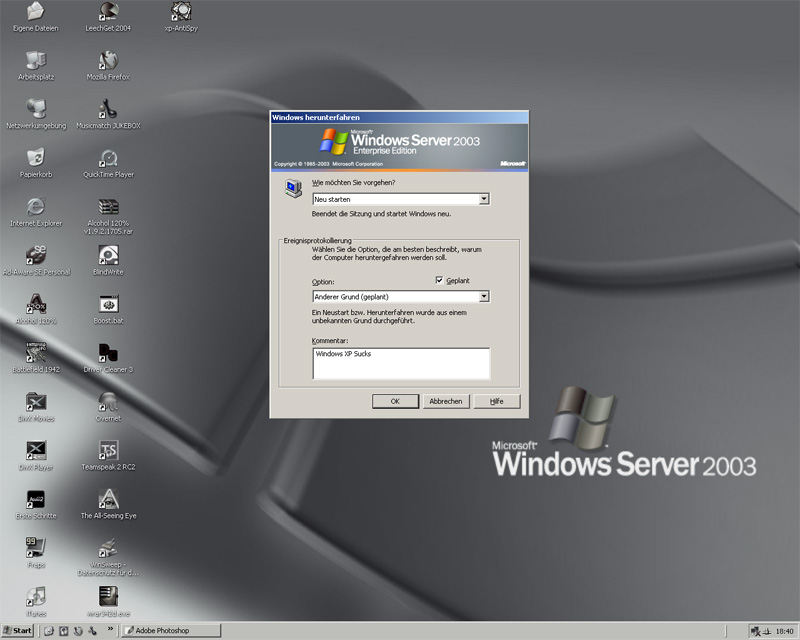Click the Musicmatch icon in quick launch
The height and width of the screenshot is (640, 800).
(92, 631)
